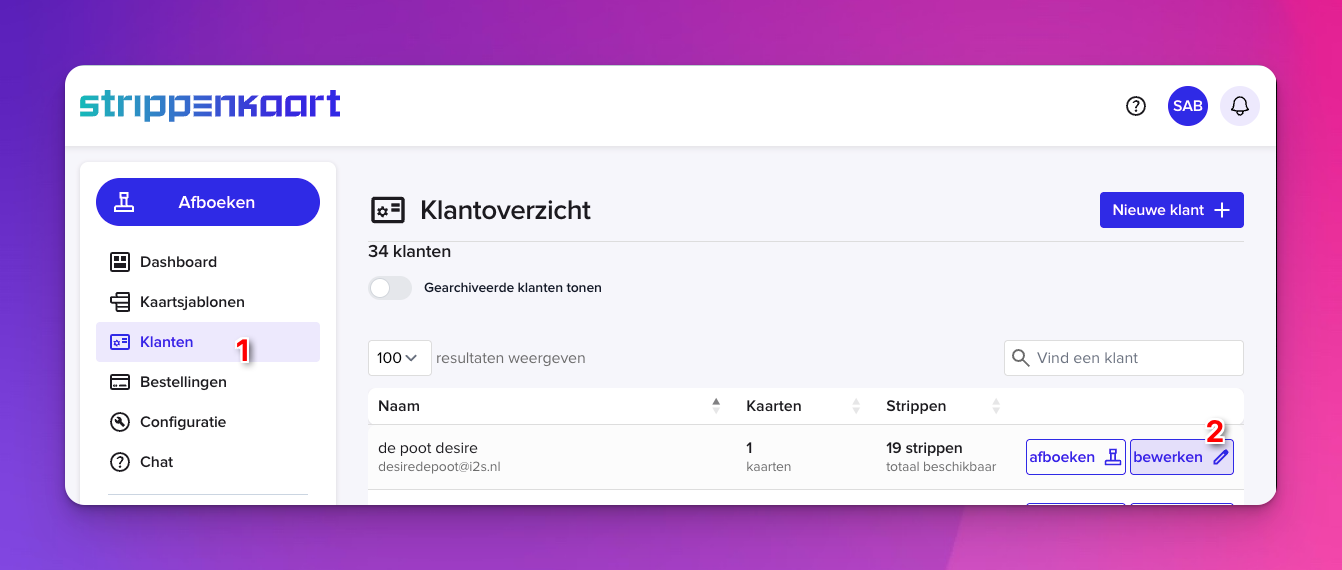1342x570 pixels.
Task: Click the pencil icon on bewerken
Action: point(1220,457)
